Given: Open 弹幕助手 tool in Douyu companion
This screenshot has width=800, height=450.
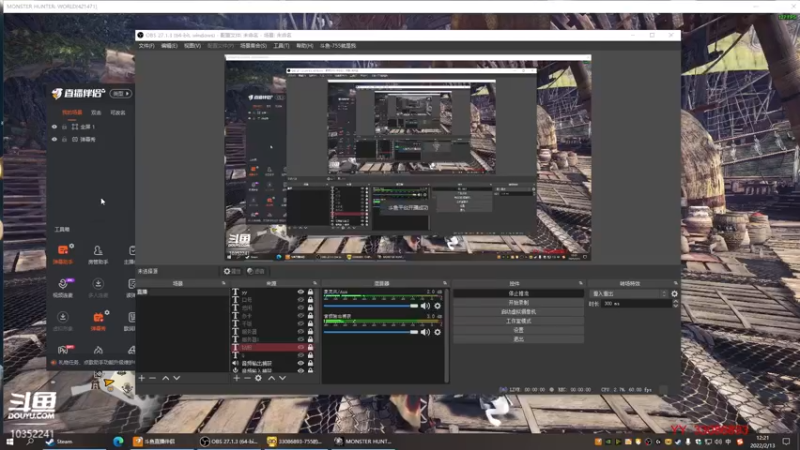Looking at the screenshot, I should tap(63, 254).
